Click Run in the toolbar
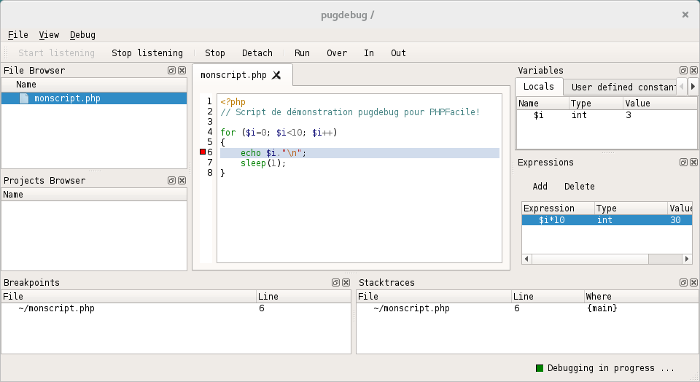700x382 pixels. [x=302, y=53]
